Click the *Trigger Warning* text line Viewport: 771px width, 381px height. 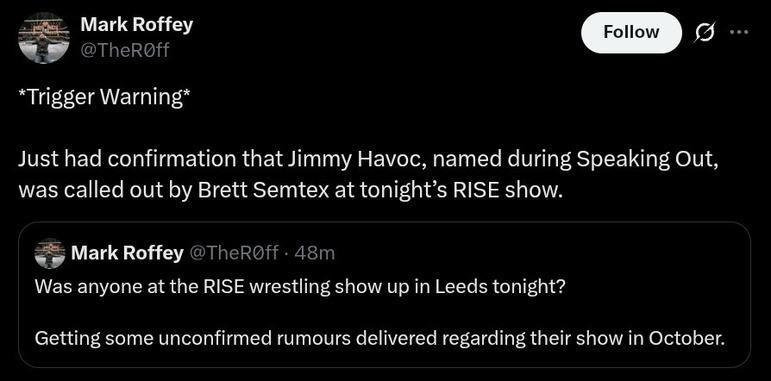click(103, 98)
